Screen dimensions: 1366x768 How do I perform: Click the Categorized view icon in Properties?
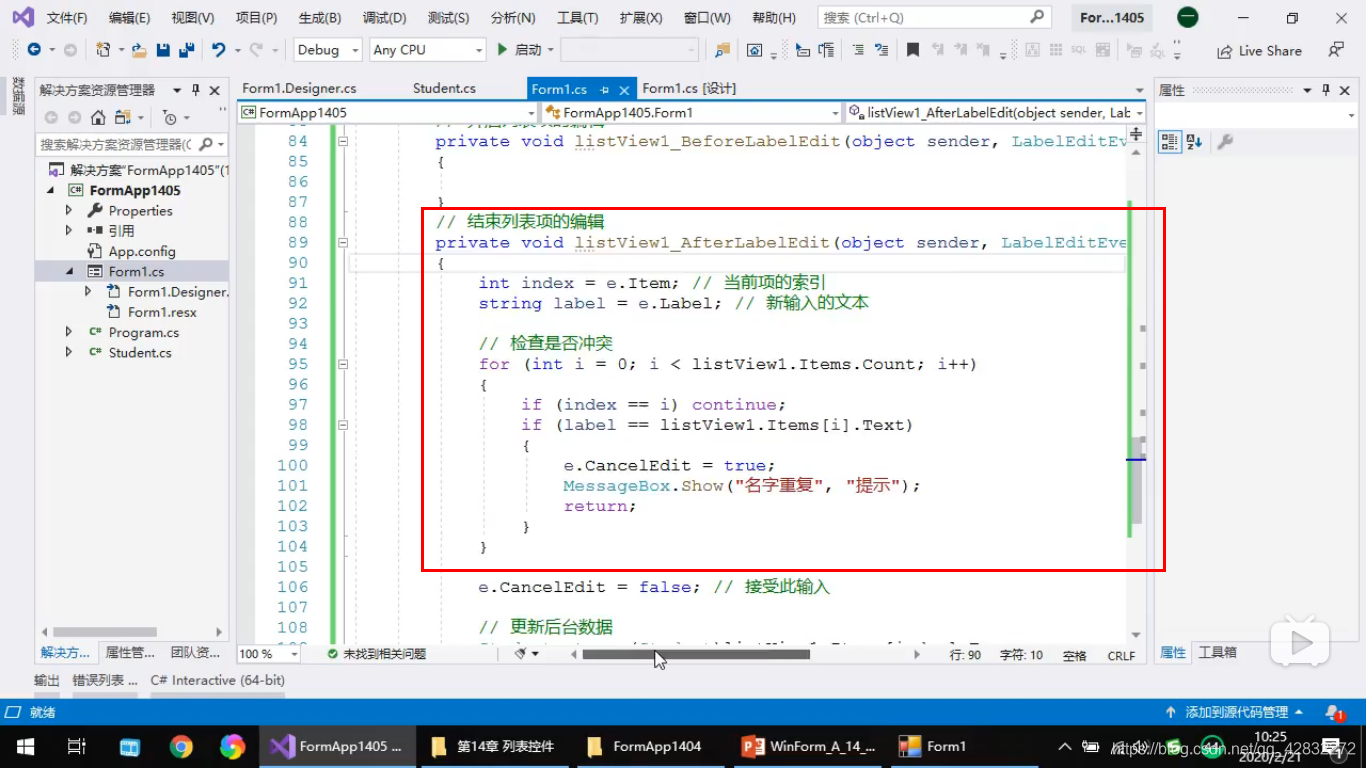tap(1169, 142)
